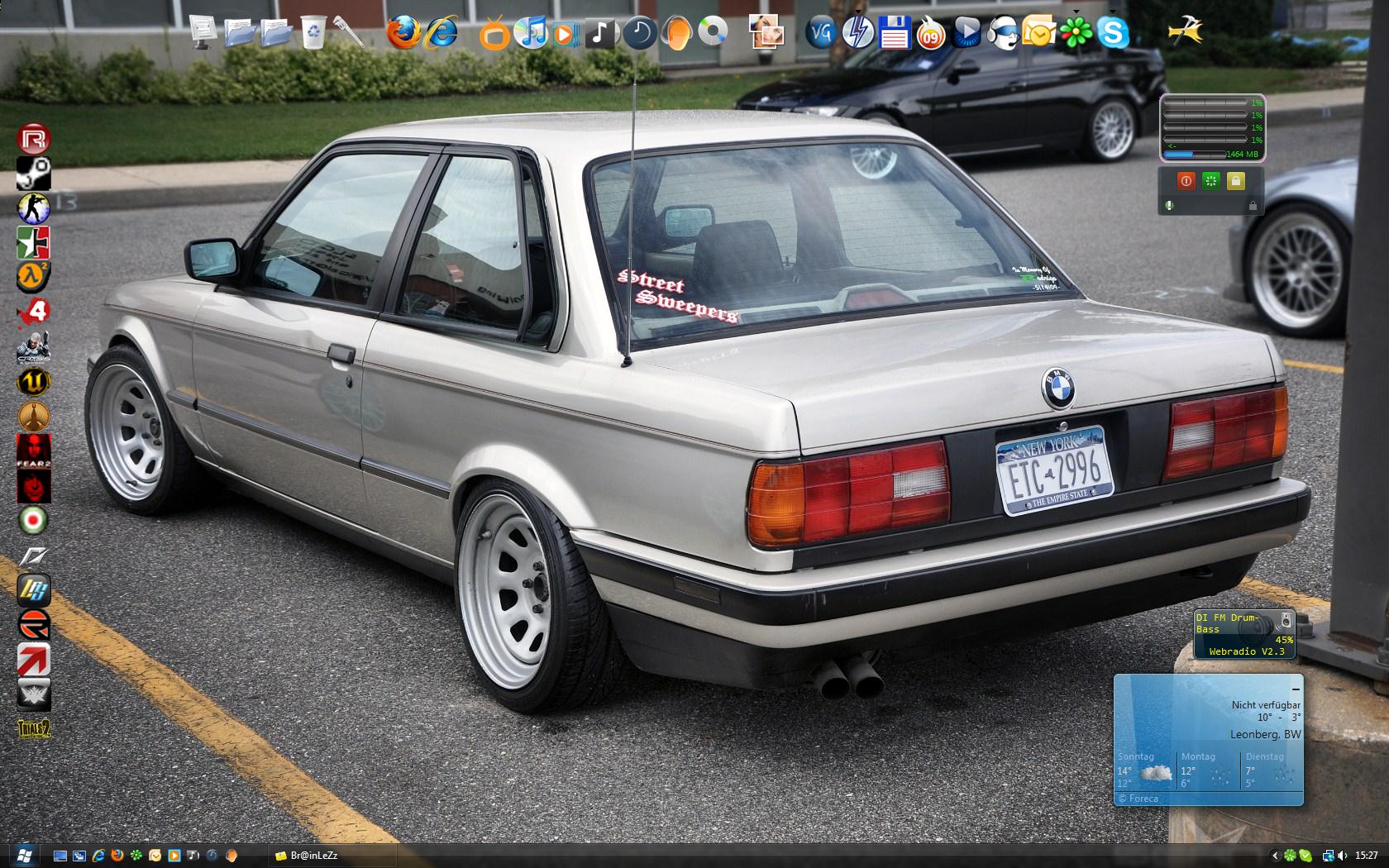This screenshot has width=1389, height=868.
Task: Click the 15:27 taskbar clock
Action: coord(1366,856)
